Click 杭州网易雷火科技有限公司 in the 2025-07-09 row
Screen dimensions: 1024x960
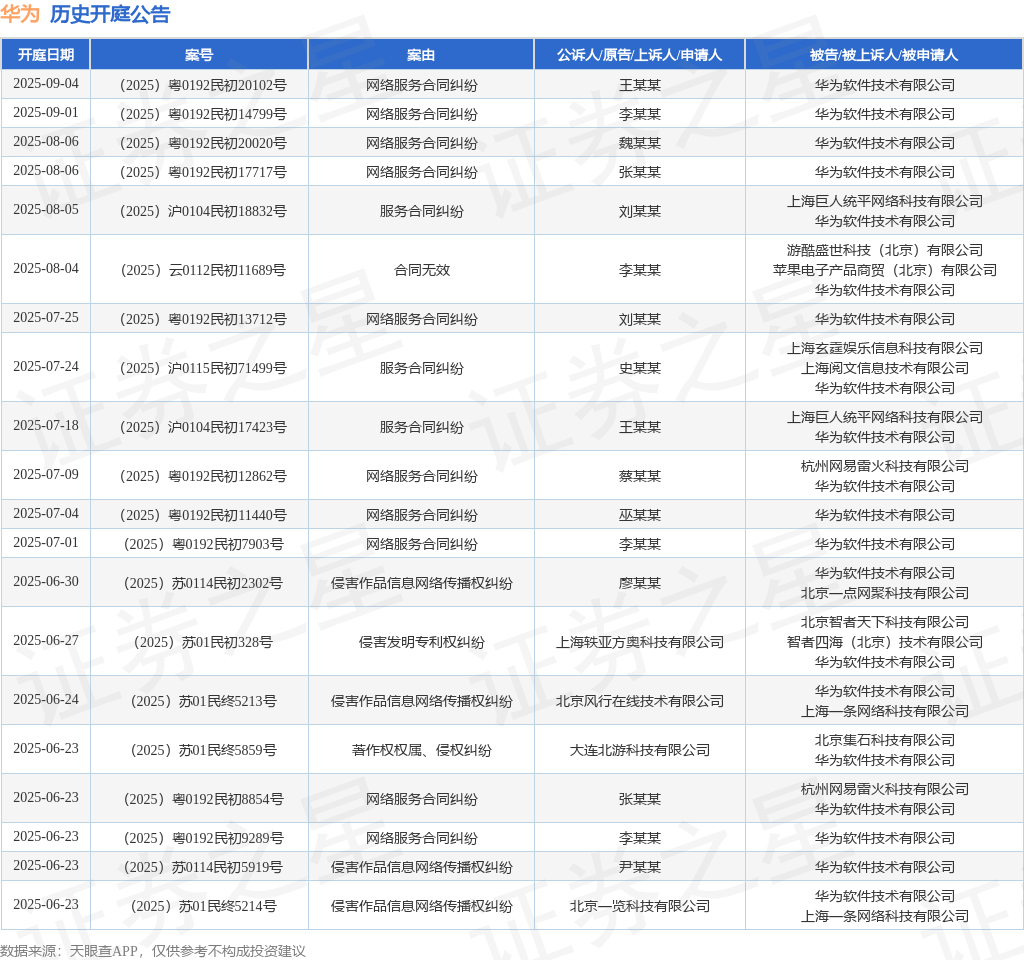(x=885, y=466)
